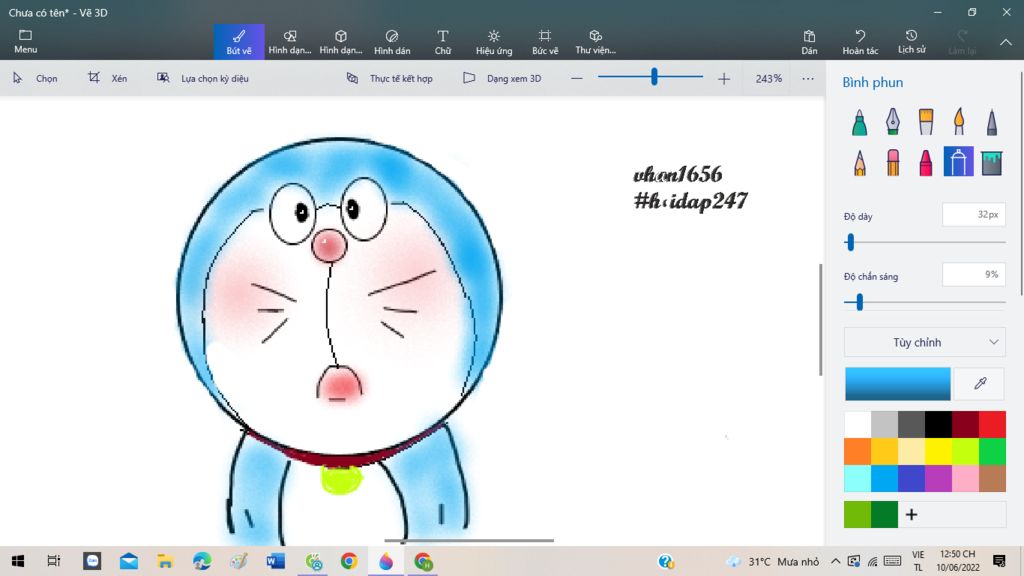The width and height of the screenshot is (1024, 576).
Task: Pick the orange color swatch
Action: (x=857, y=451)
